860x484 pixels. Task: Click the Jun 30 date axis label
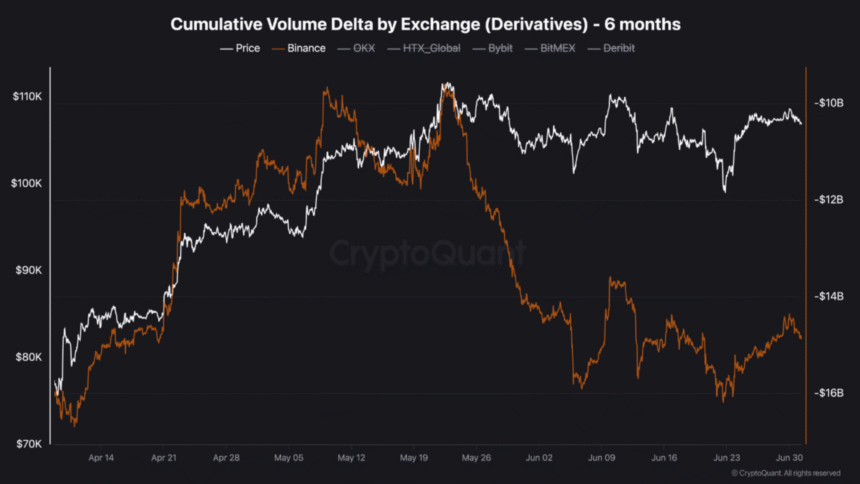pos(789,457)
